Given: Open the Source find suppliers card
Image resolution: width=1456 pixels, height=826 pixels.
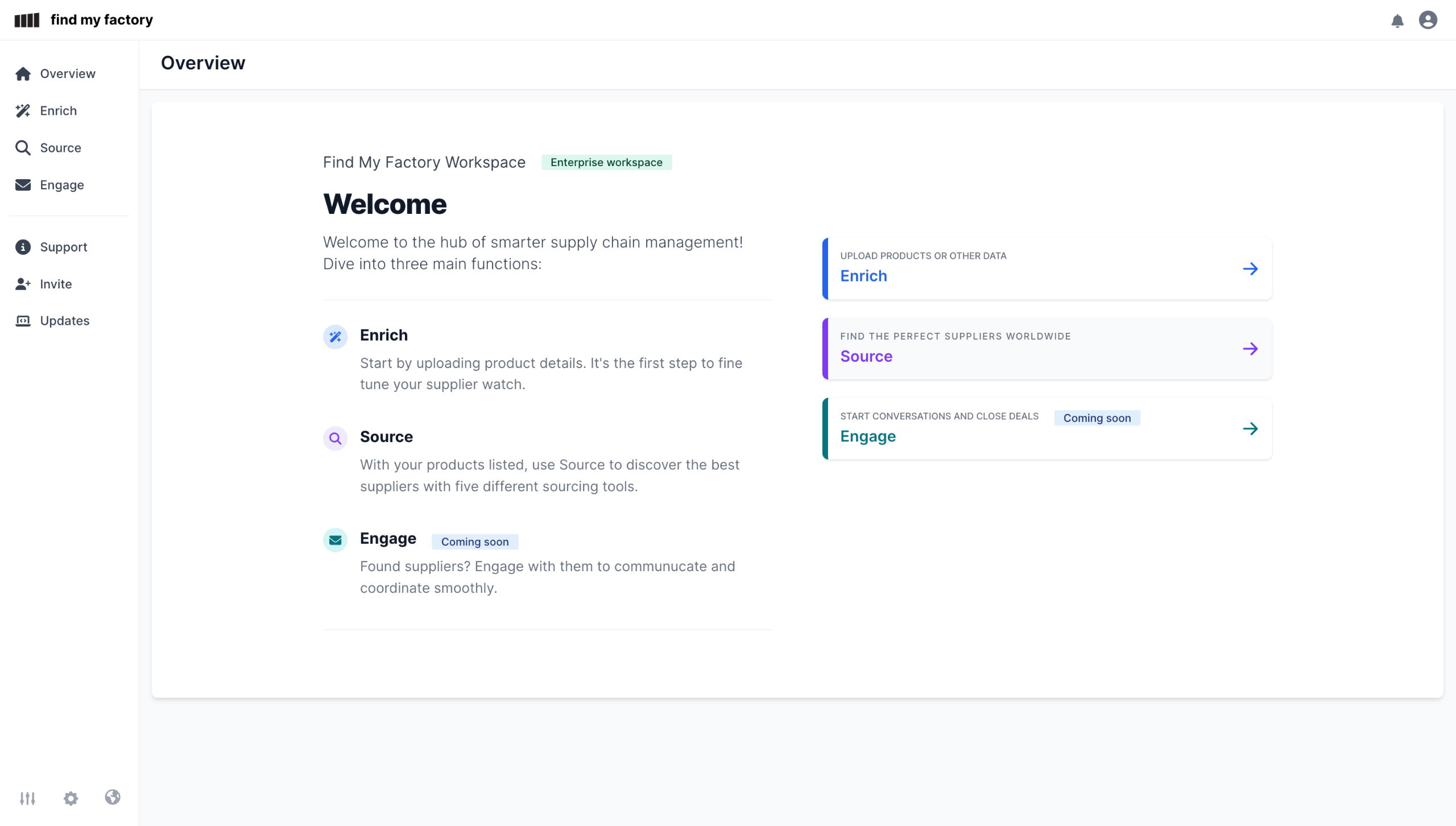Looking at the screenshot, I should (x=1046, y=349).
